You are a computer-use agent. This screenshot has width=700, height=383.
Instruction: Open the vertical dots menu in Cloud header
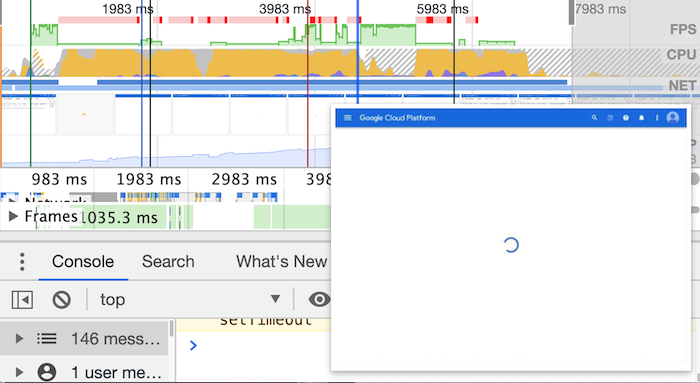(x=657, y=118)
